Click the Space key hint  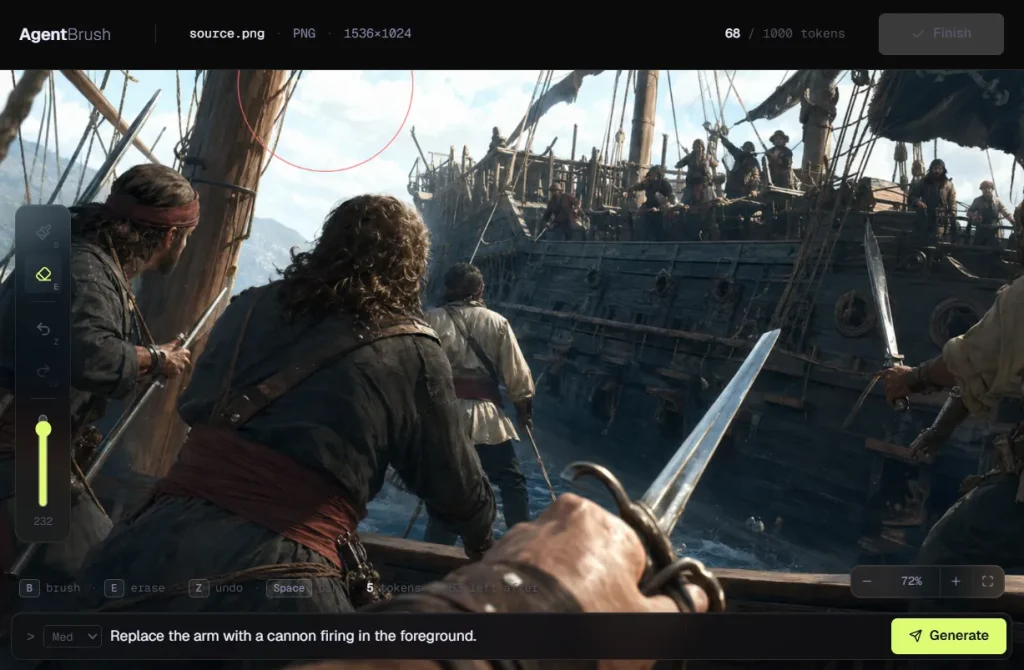(x=289, y=588)
